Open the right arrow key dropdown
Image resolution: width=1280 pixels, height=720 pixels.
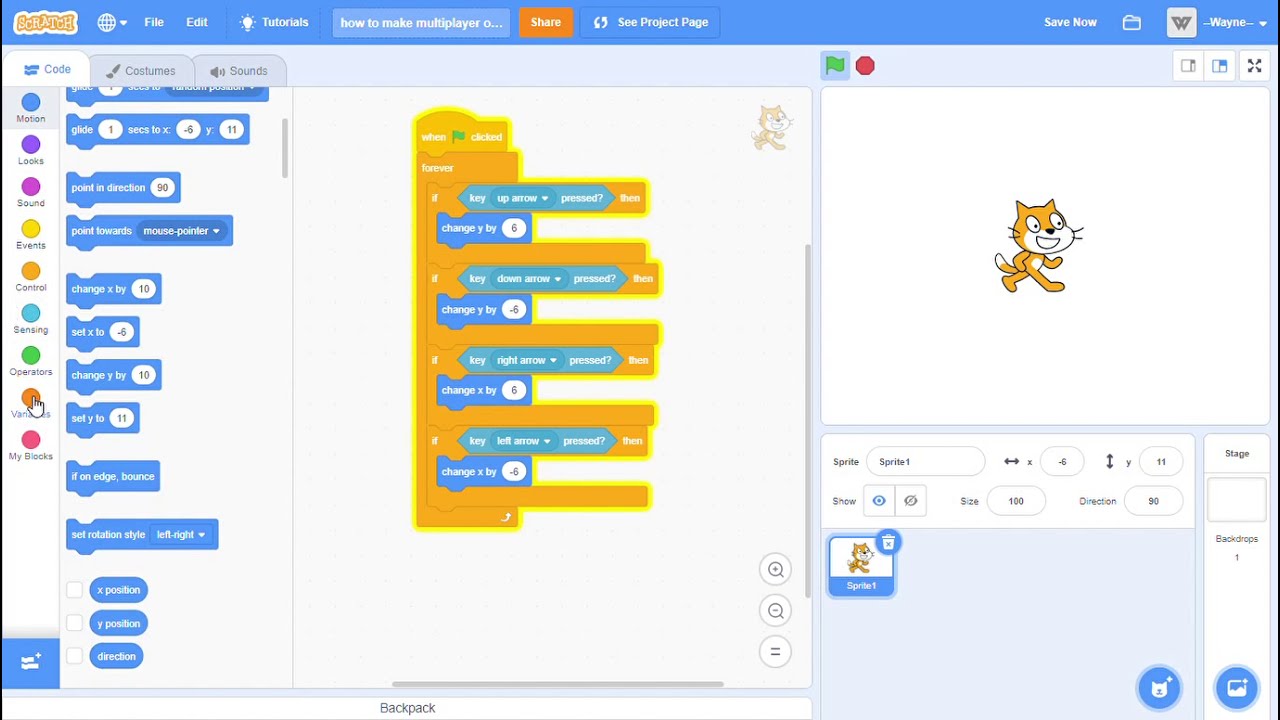[x=527, y=360]
